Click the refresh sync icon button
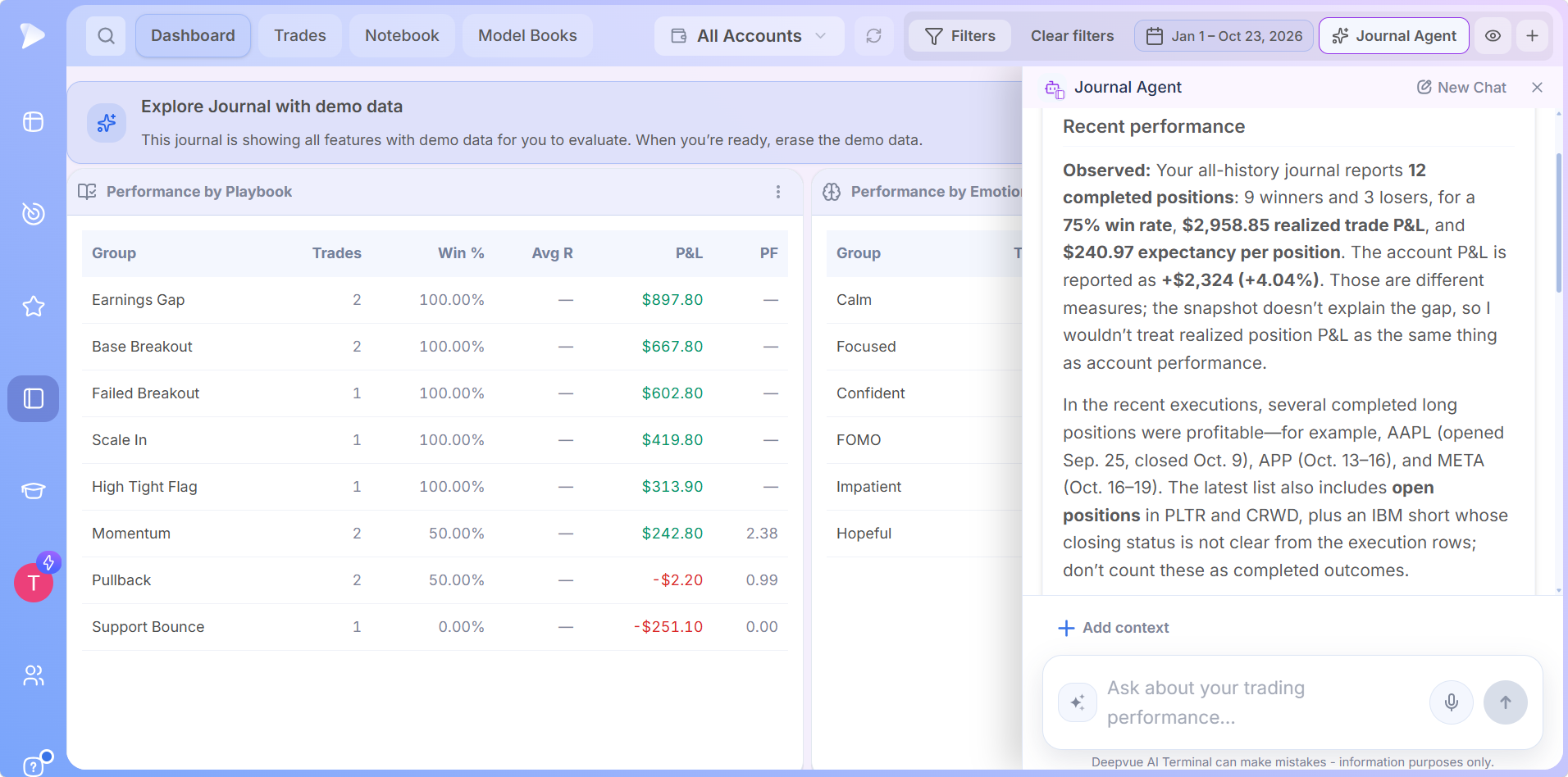 [873, 36]
